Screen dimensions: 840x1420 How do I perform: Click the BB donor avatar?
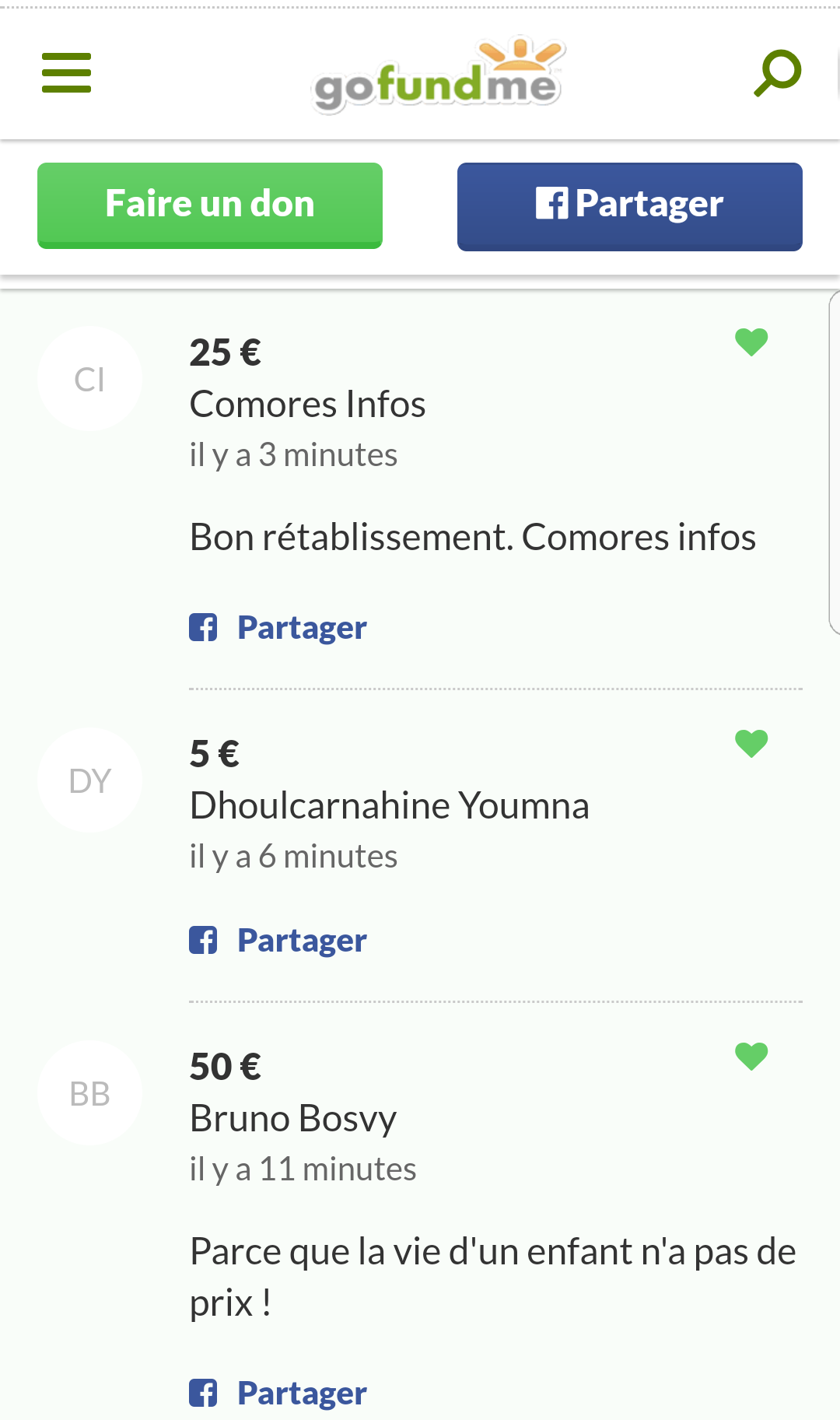89,1093
